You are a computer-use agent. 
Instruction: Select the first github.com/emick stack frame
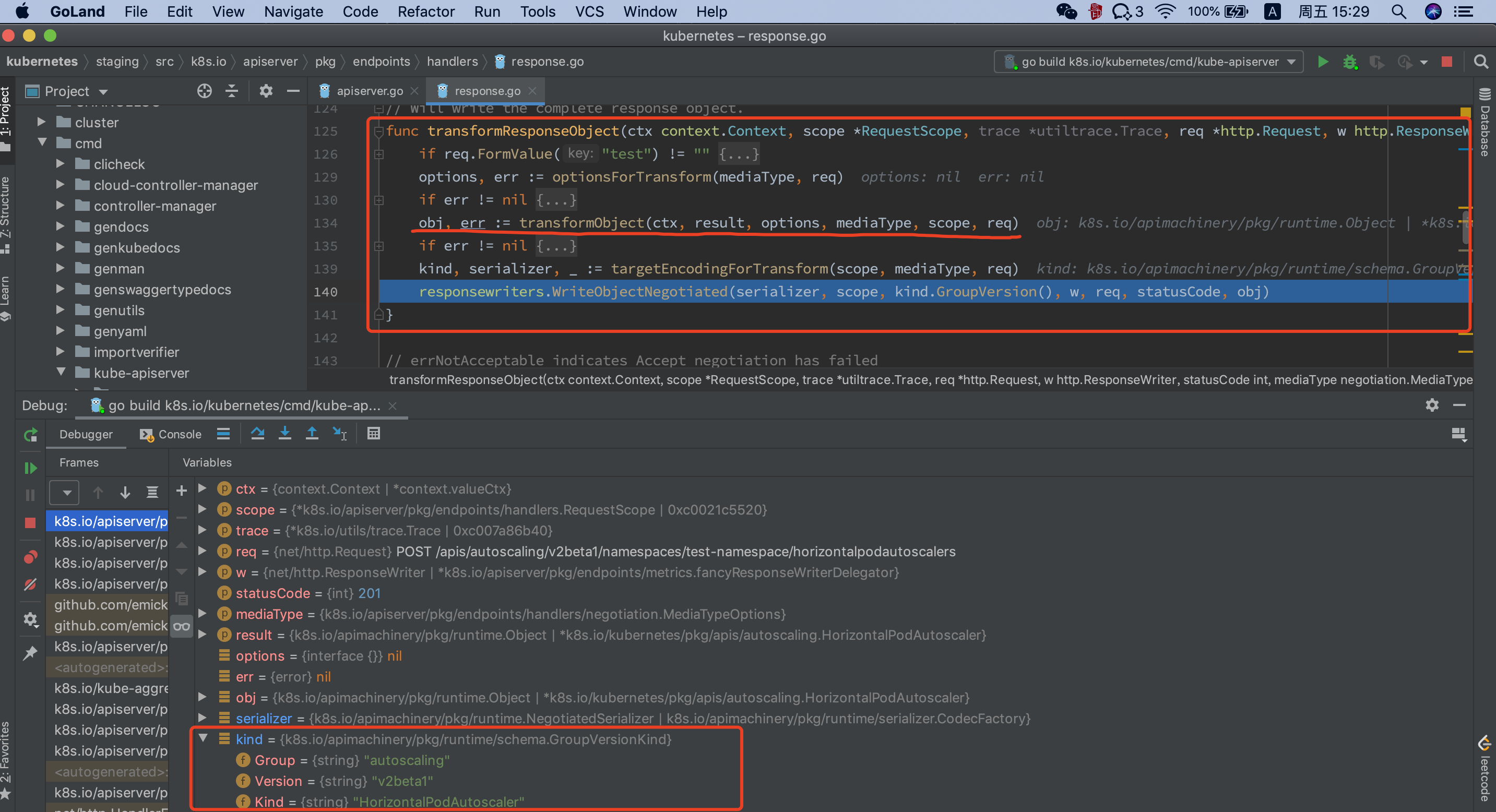pyautogui.click(x=110, y=605)
